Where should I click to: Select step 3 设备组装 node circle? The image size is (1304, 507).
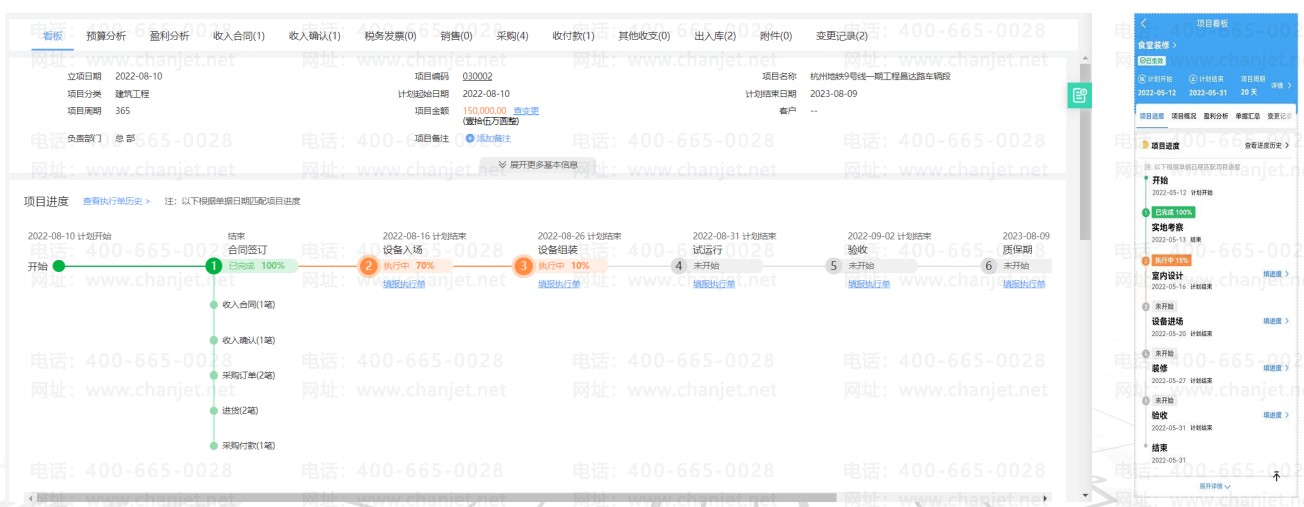coord(523,266)
